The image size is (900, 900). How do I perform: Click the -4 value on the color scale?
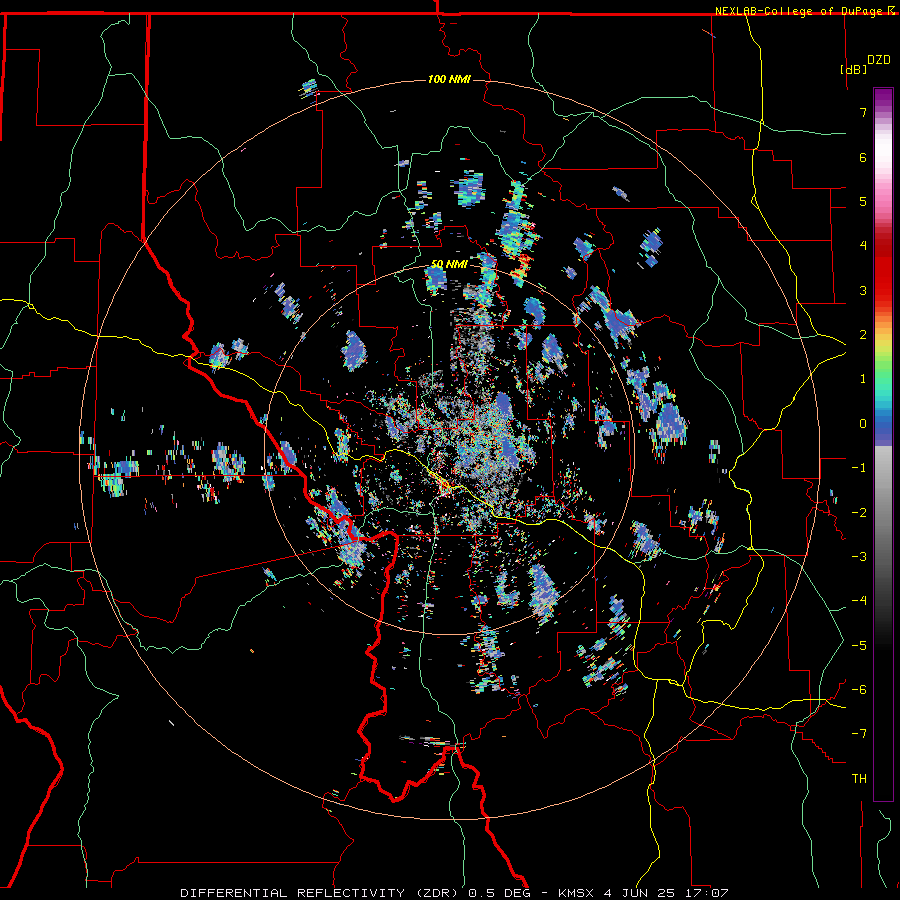pyautogui.click(x=859, y=601)
